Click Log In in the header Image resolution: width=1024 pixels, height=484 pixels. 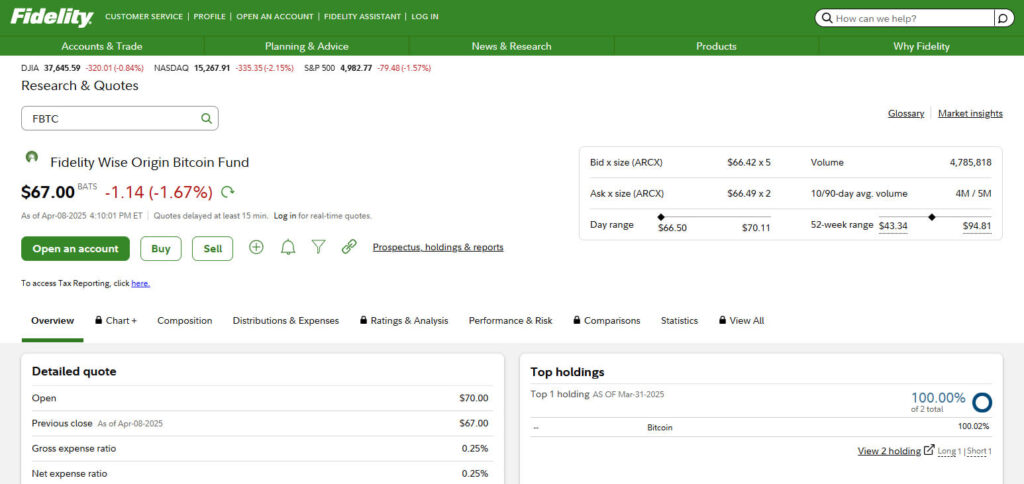point(425,16)
